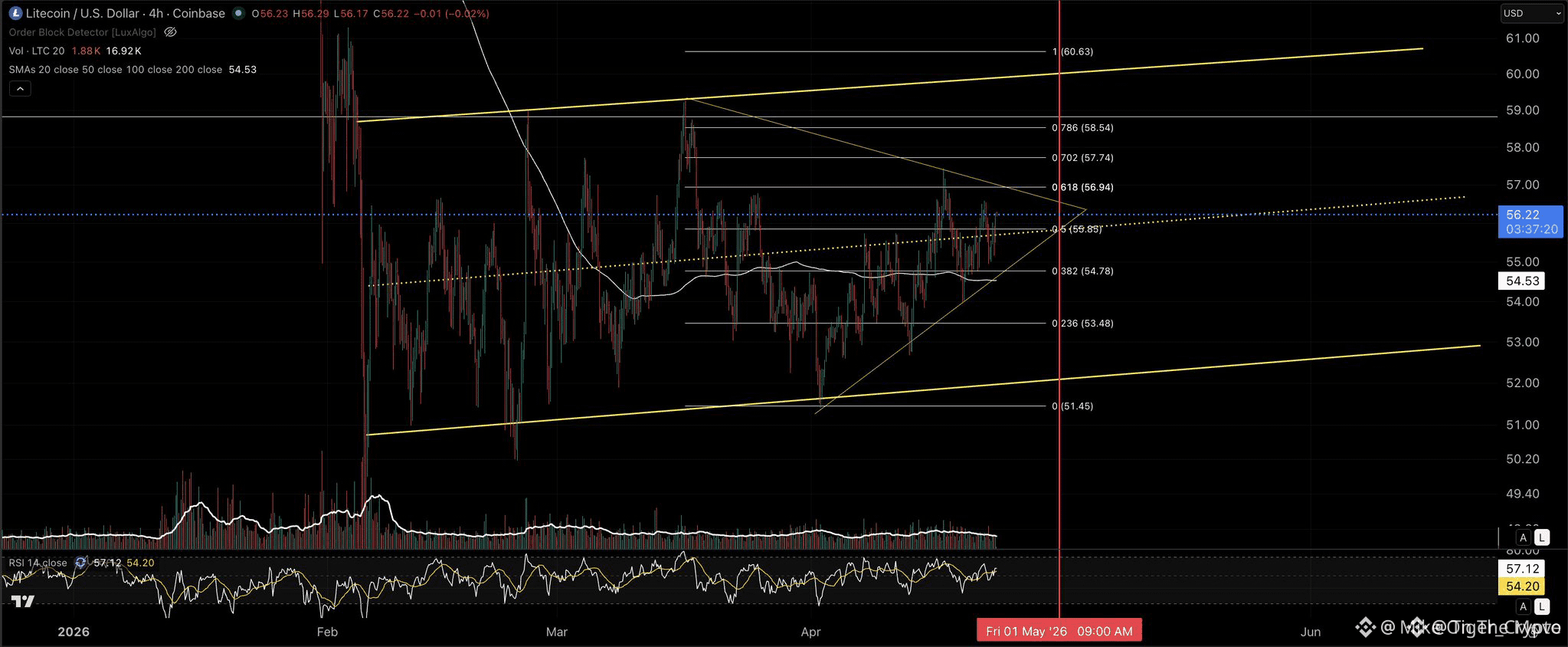Click the Litecoin coin logo icon

[x=15, y=13]
